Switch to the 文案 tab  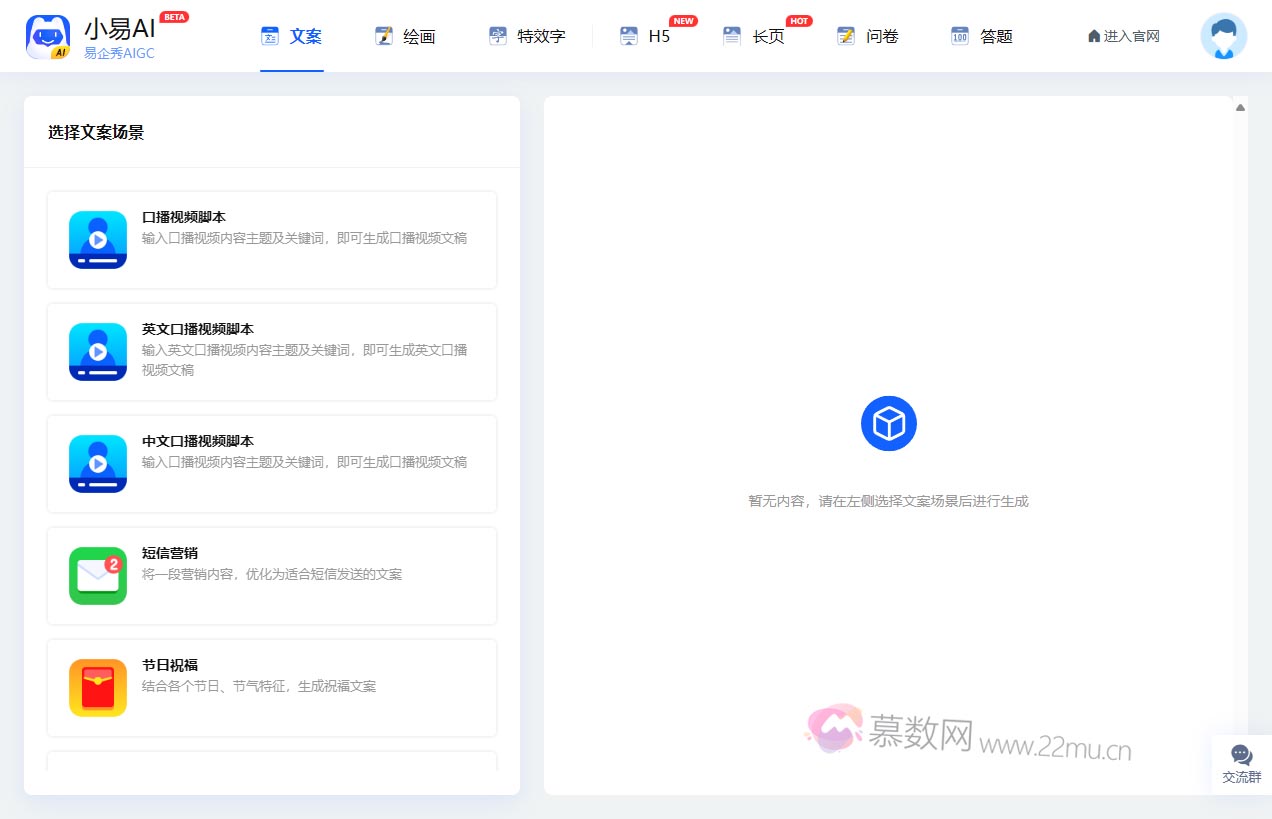click(x=291, y=36)
